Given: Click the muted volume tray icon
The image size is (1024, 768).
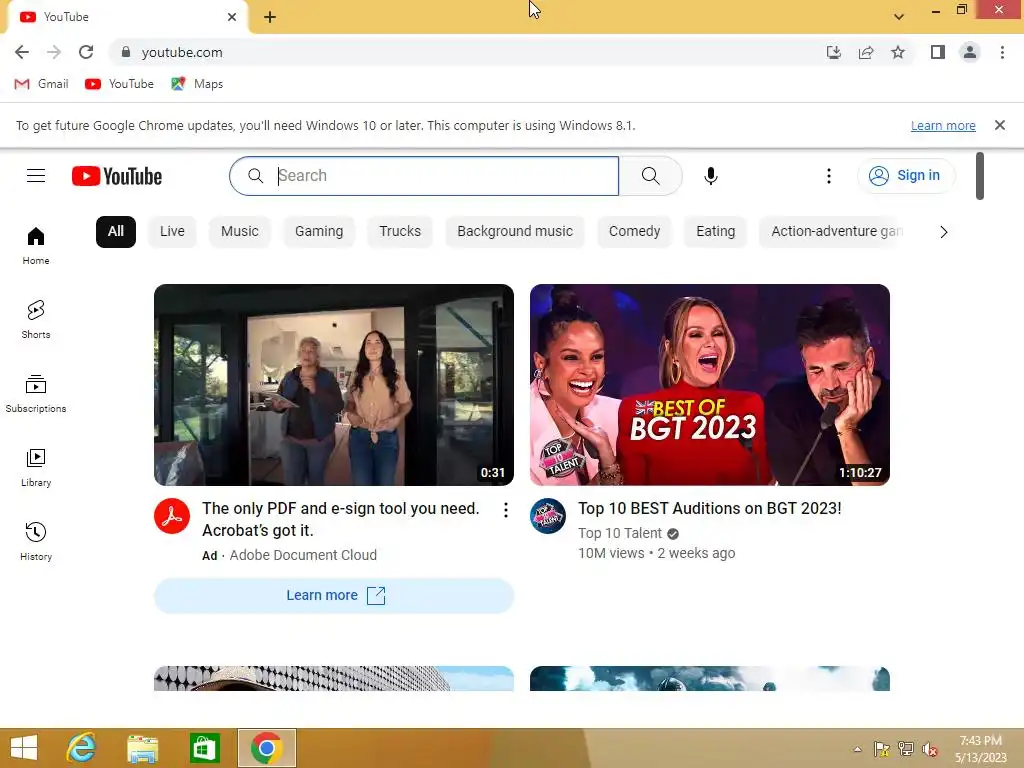Looking at the screenshot, I should click(930, 749).
